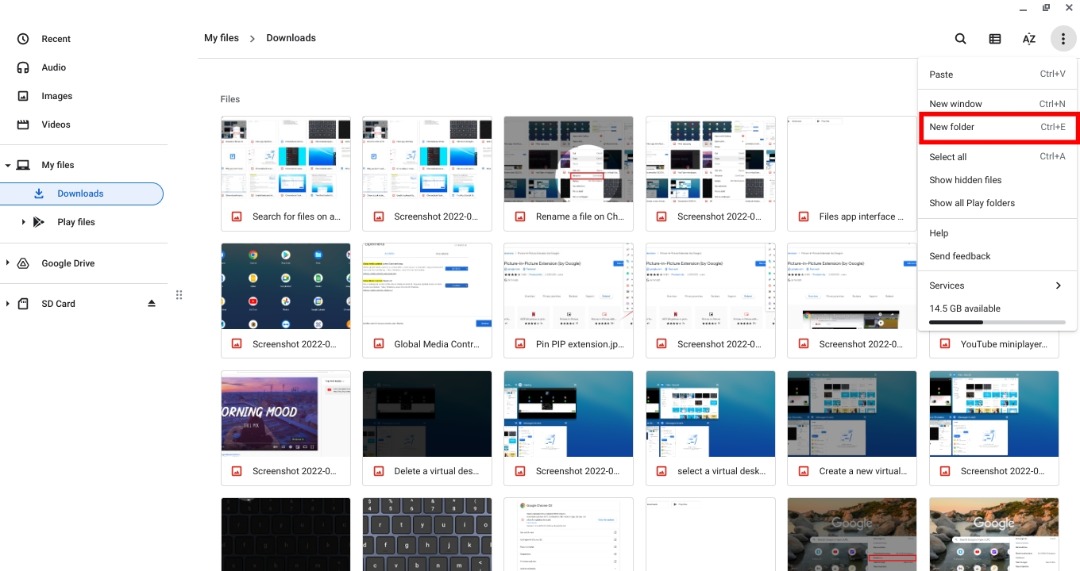Choose Paste from the menu

[997, 74]
